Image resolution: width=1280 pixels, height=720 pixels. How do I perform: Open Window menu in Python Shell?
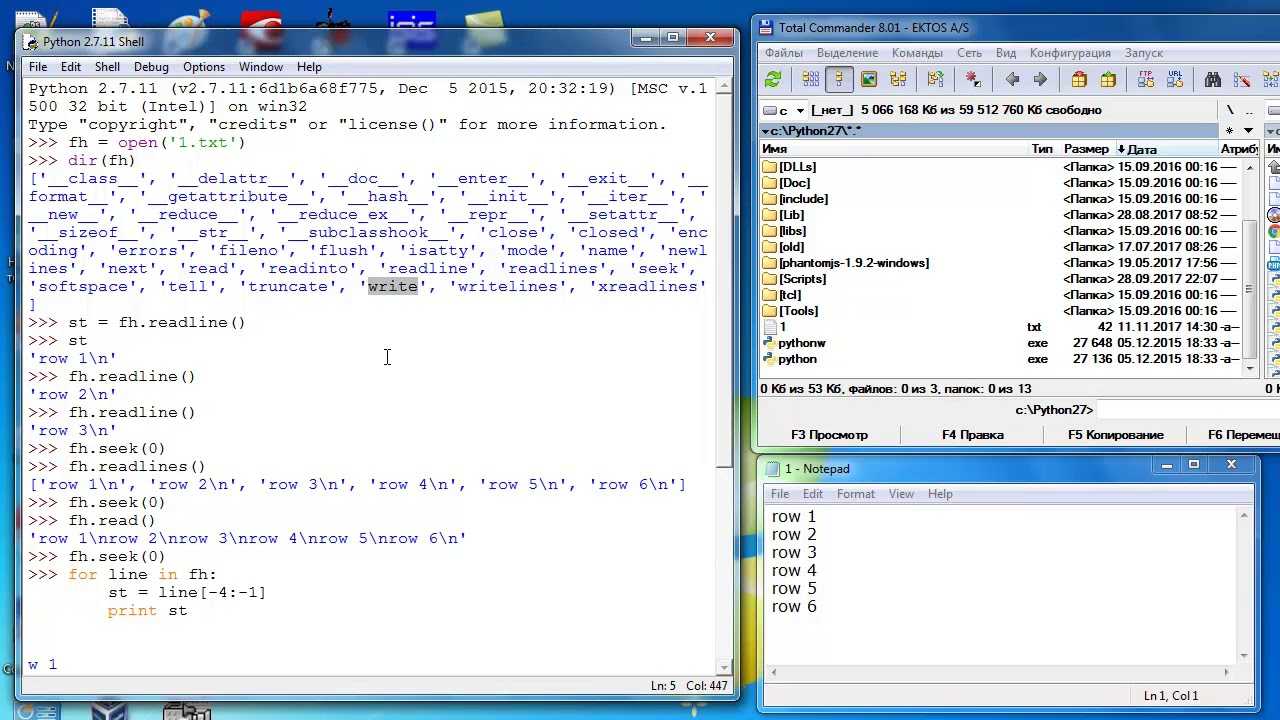[261, 67]
